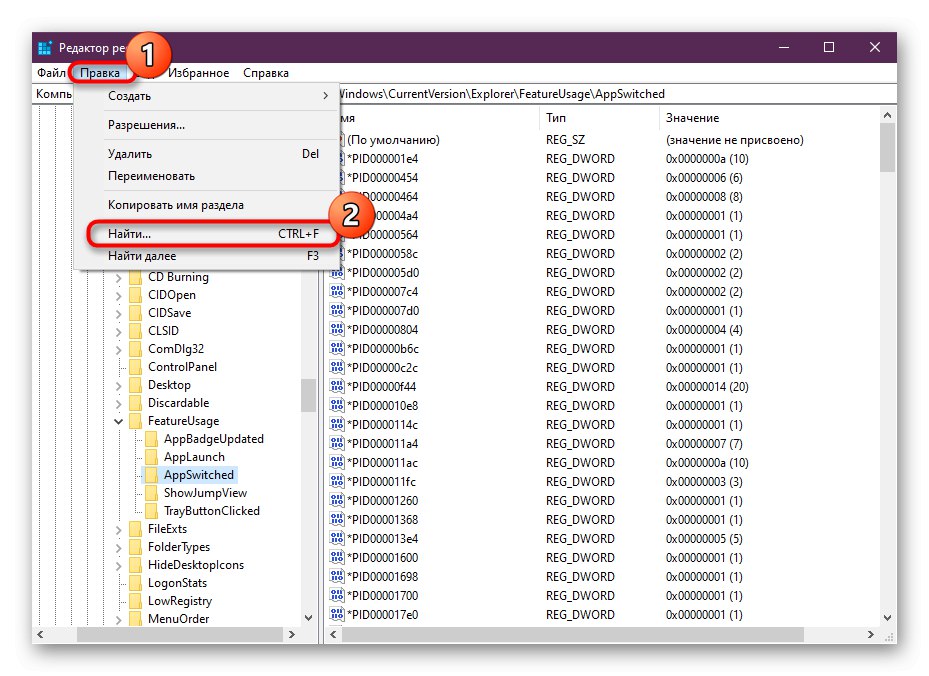Select the LowRegistry key

(x=180, y=601)
